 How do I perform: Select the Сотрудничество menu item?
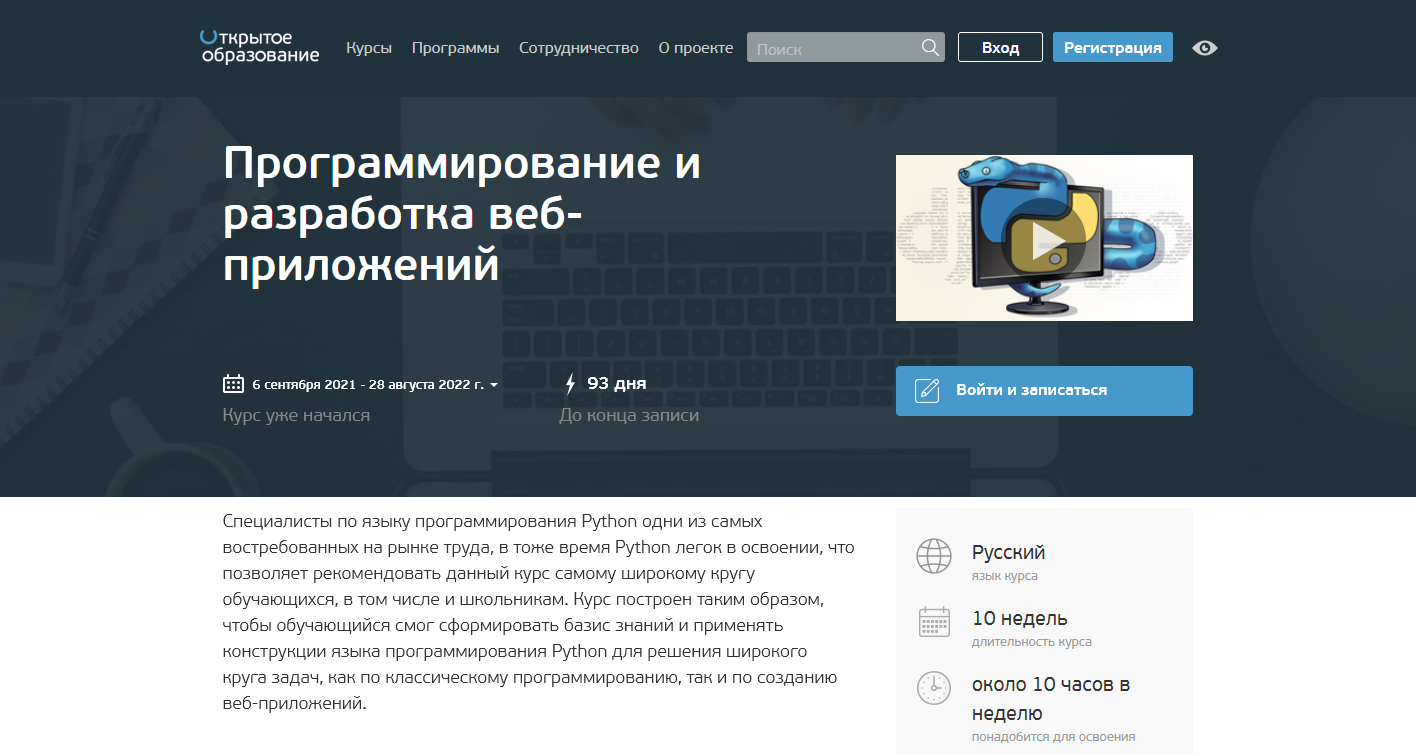578,47
